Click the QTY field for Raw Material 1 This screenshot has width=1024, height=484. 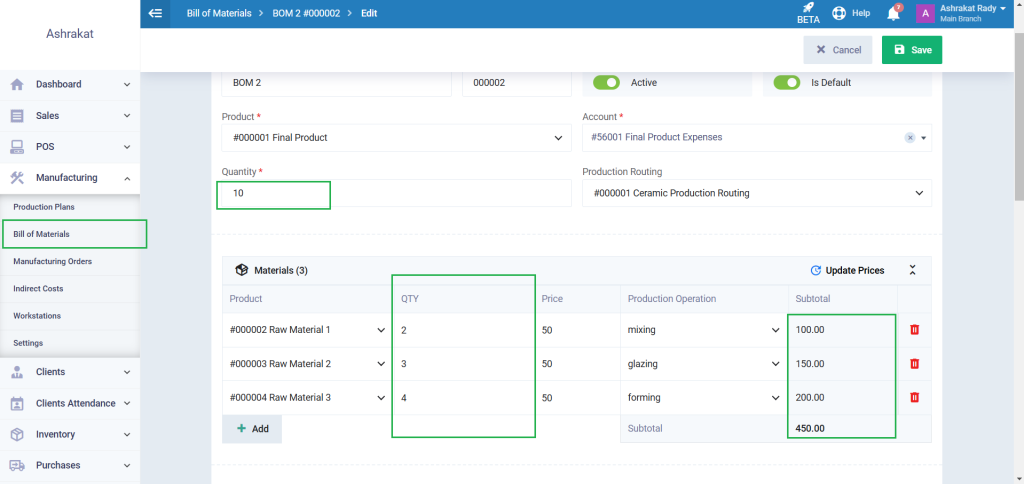[464, 330]
